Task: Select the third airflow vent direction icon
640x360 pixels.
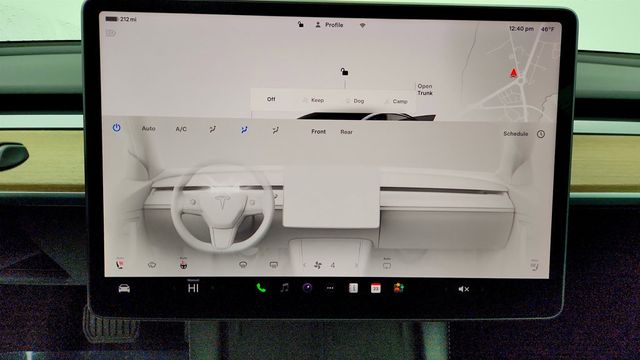Action: pyautogui.click(x=276, y=131)
